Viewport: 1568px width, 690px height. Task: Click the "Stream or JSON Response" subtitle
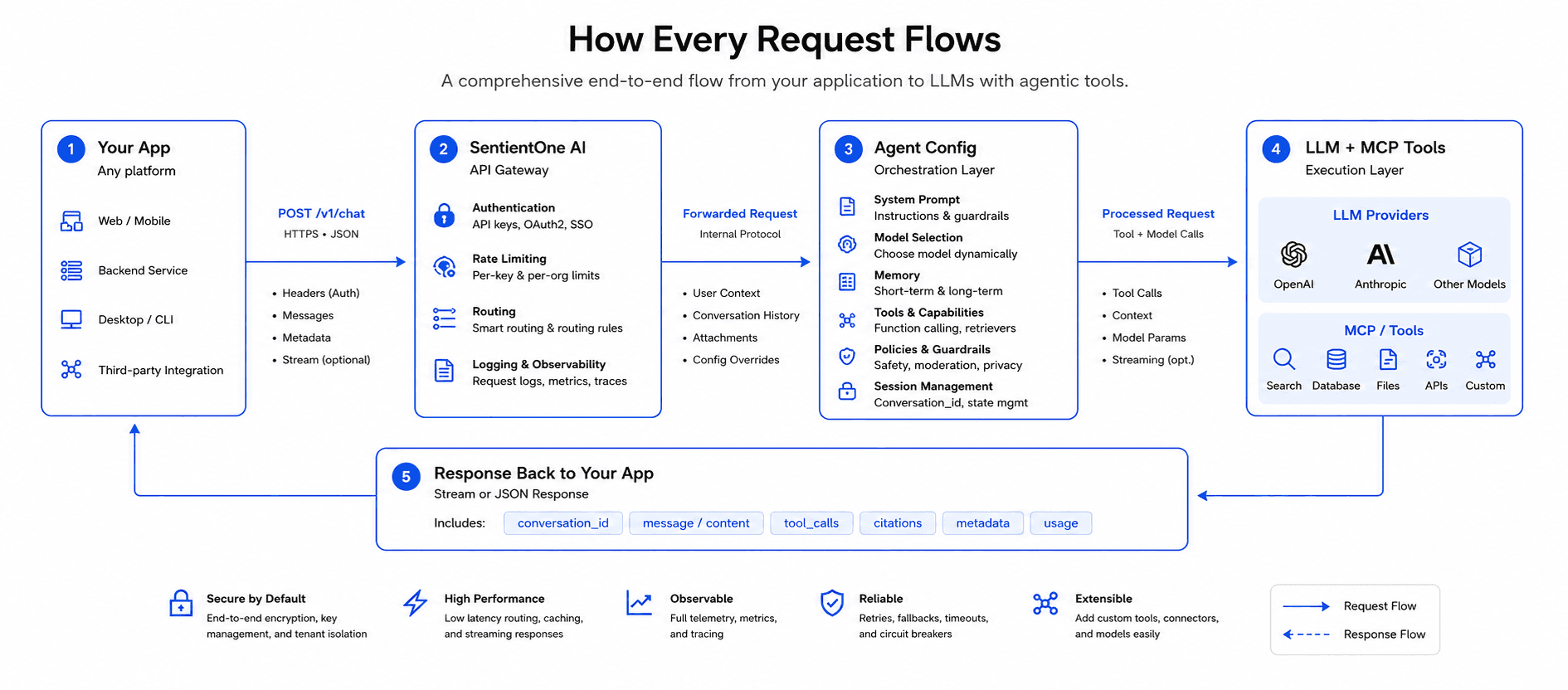511,494
